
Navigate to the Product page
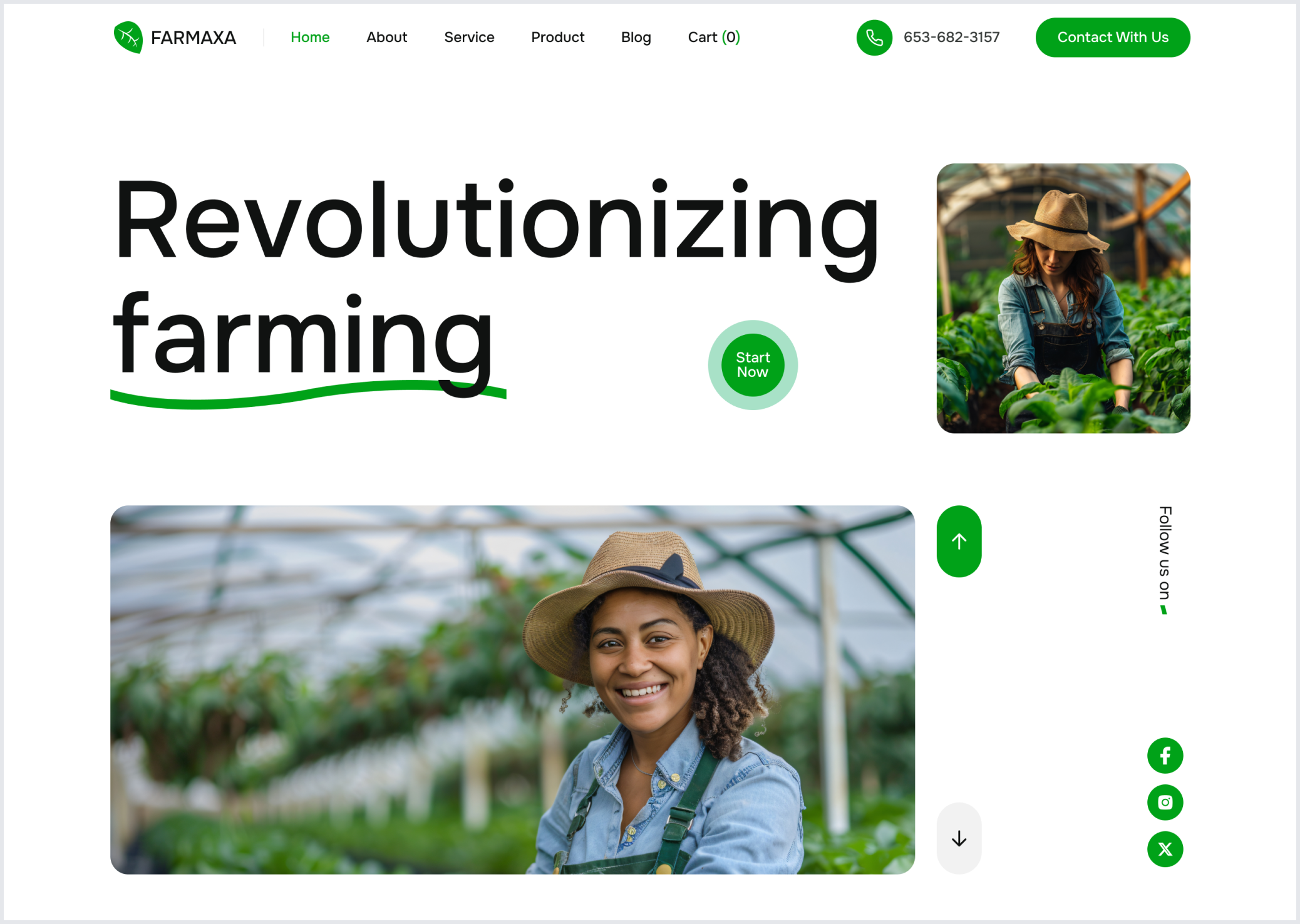(x=557, y=38)
